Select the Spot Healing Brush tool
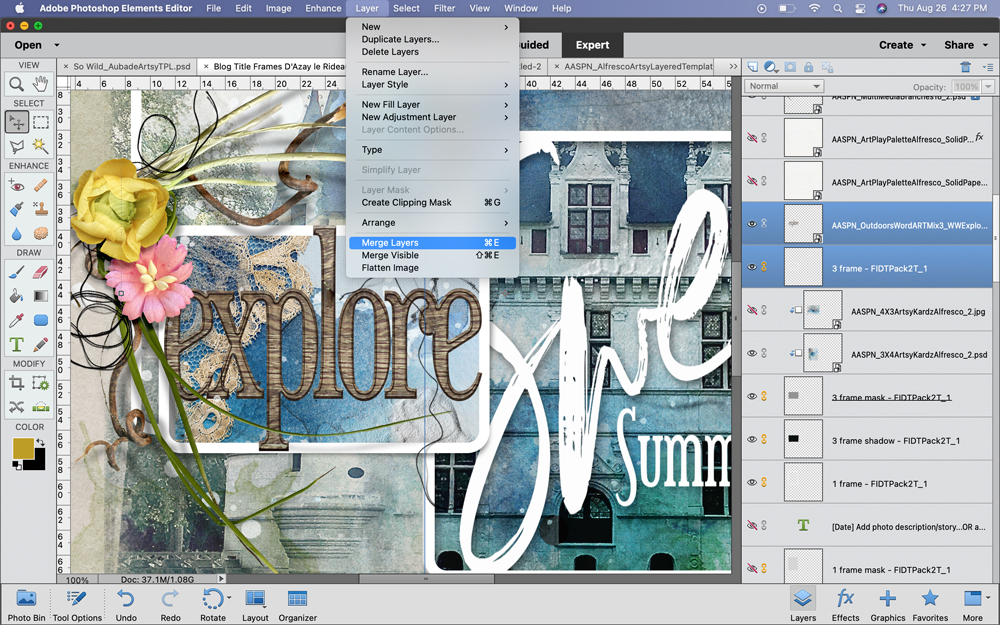Screen dimensions: 1000x625 point(41,186)
